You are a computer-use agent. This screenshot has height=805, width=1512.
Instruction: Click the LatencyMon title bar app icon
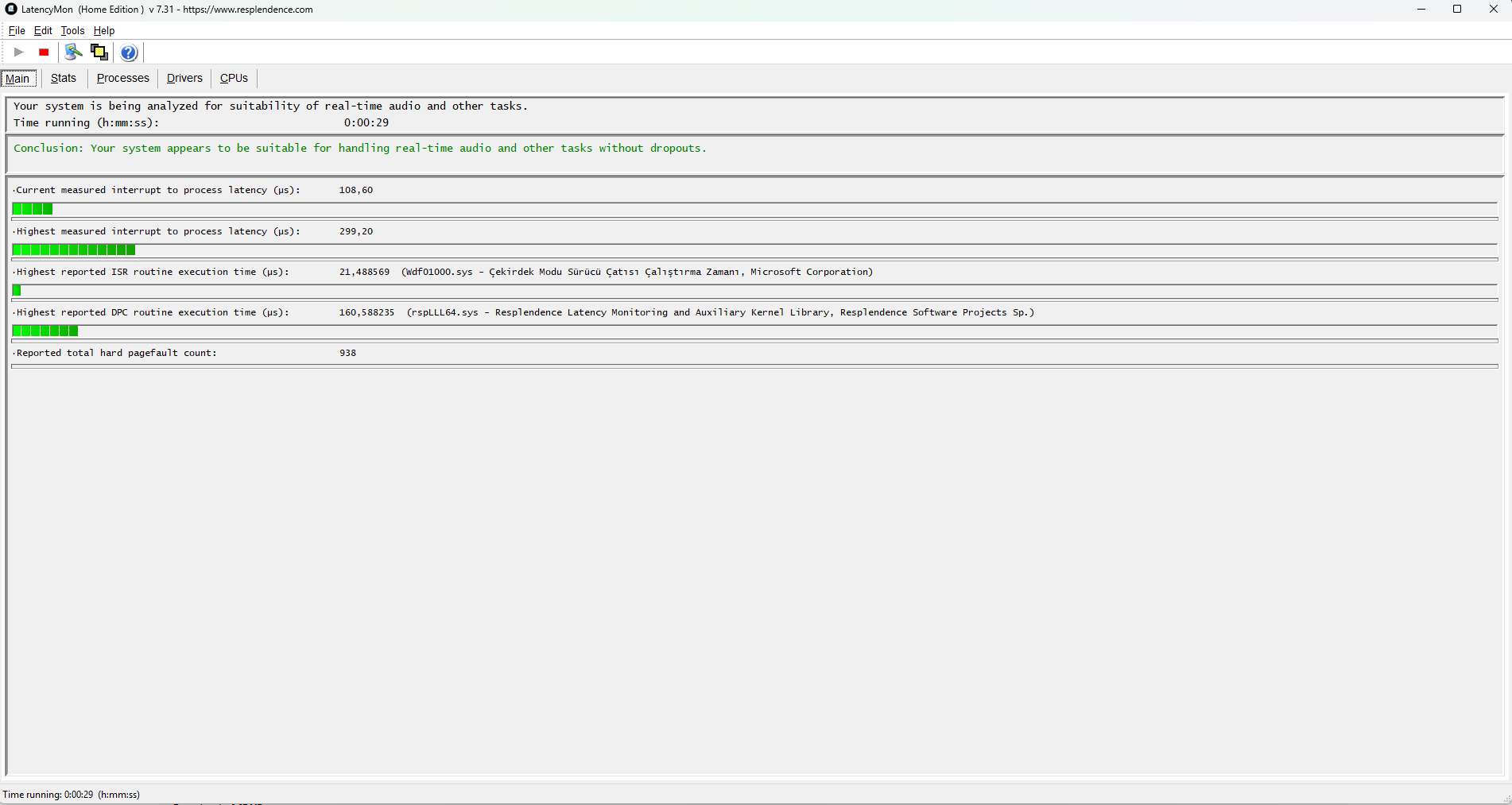click(x=11, y=10)
